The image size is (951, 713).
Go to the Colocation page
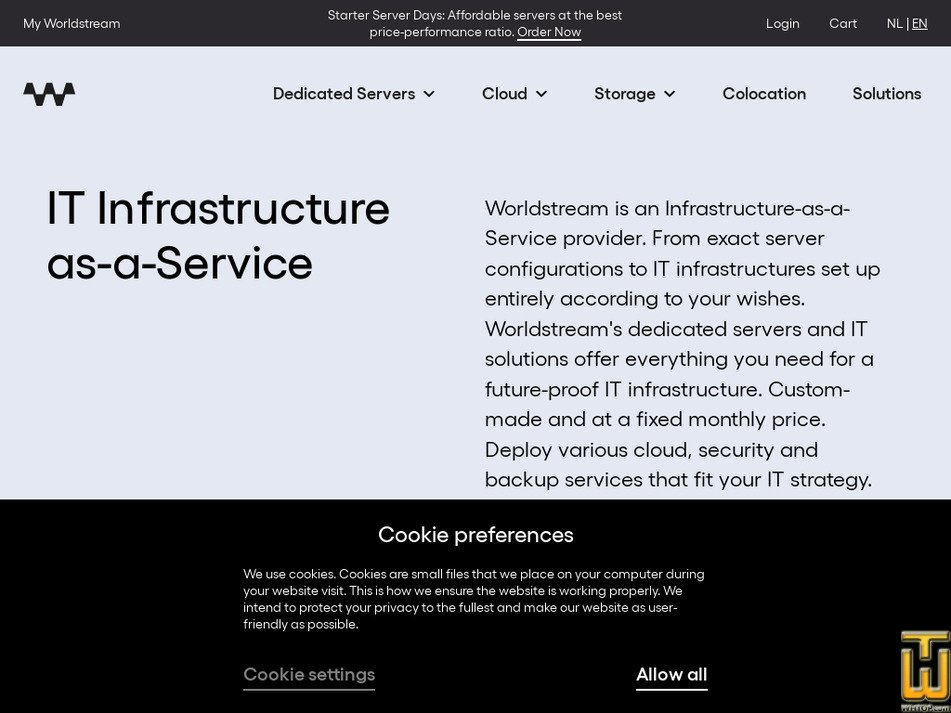(x=764, y=94)
